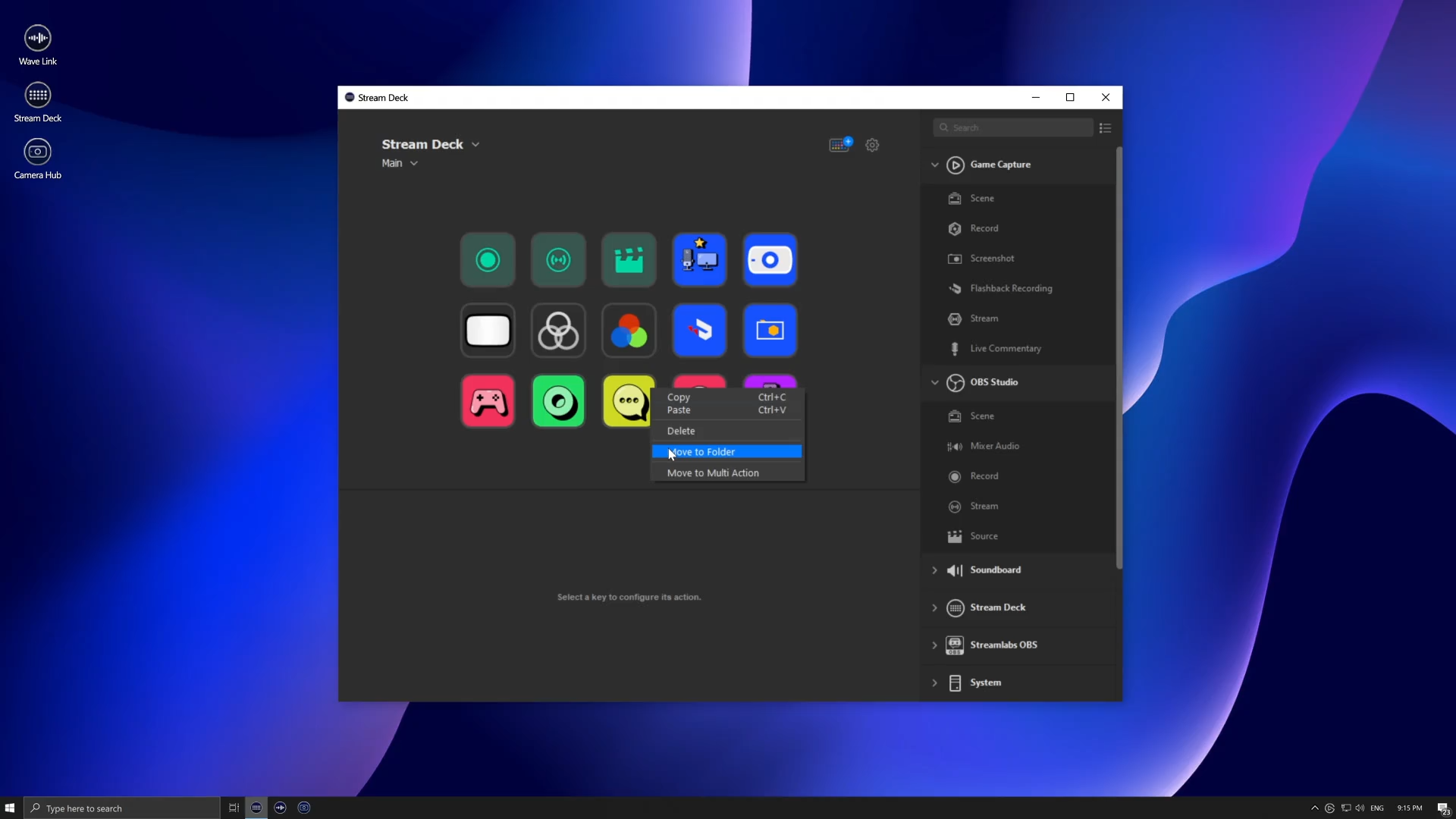Click the volume icon in system tray

1360,808
